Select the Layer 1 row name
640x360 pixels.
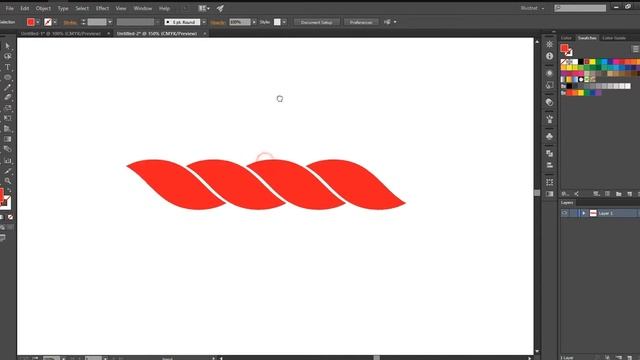click(605, 213)
